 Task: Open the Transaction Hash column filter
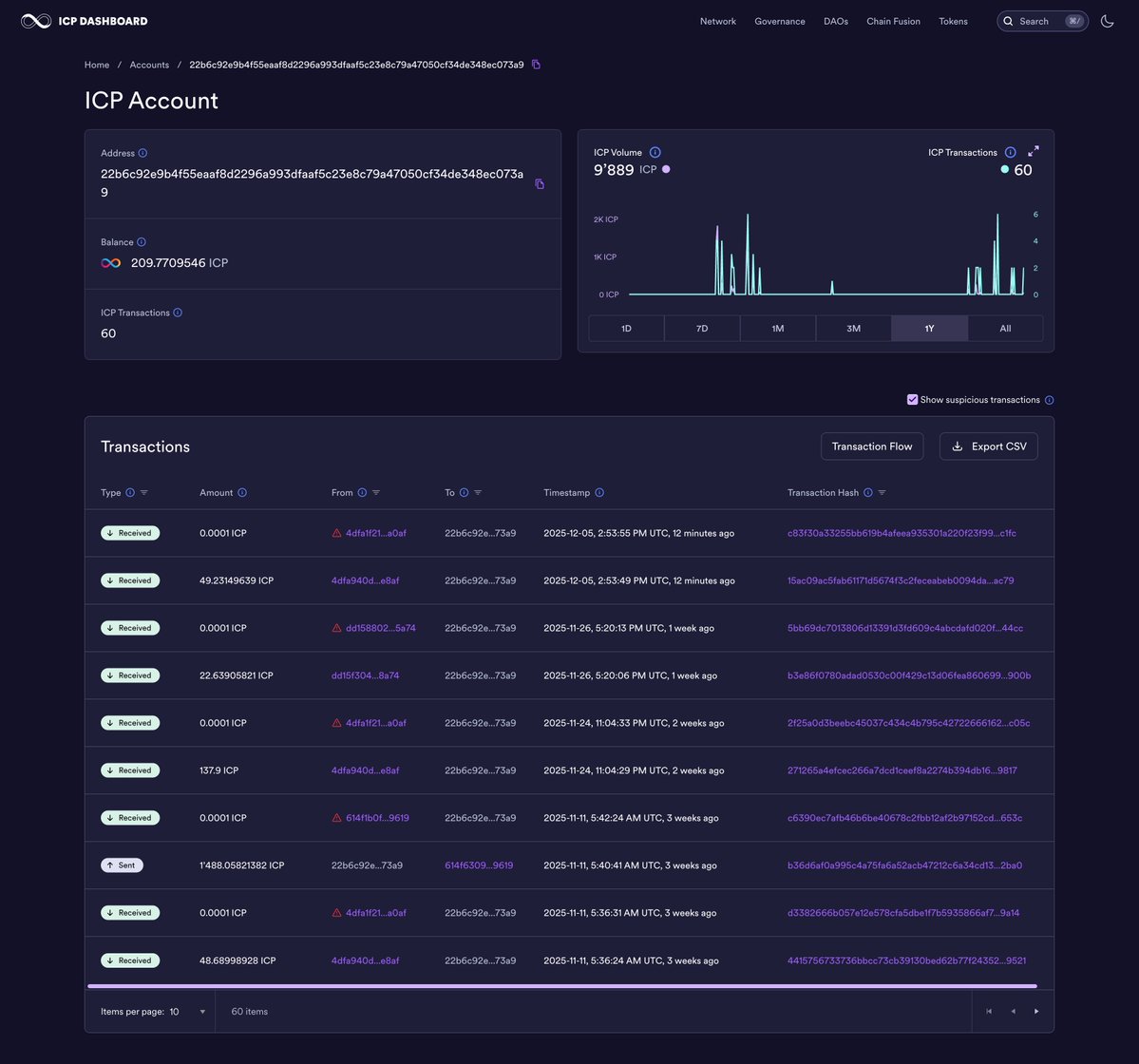(881, 492)
